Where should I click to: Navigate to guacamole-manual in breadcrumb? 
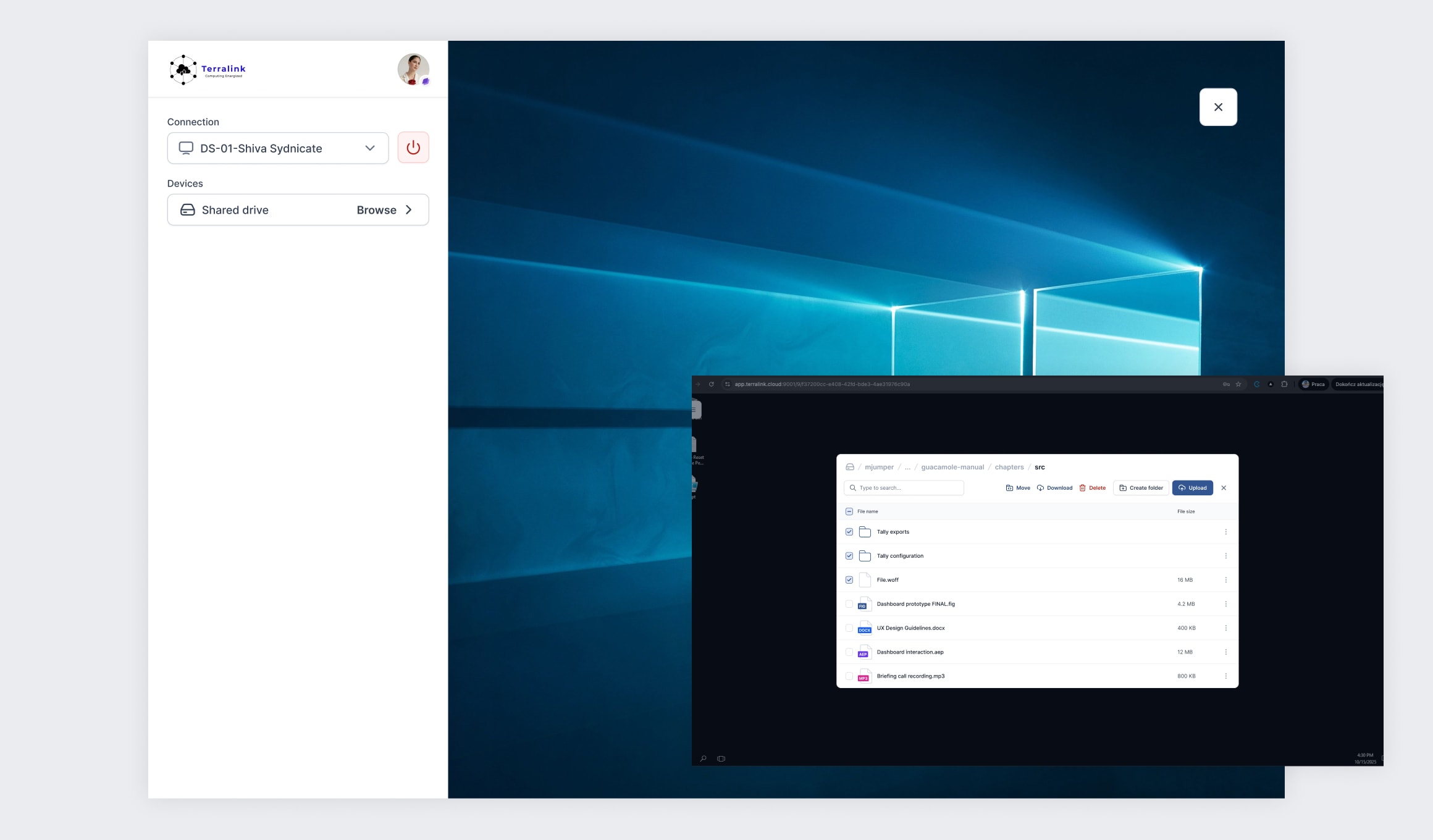(952, 468)
